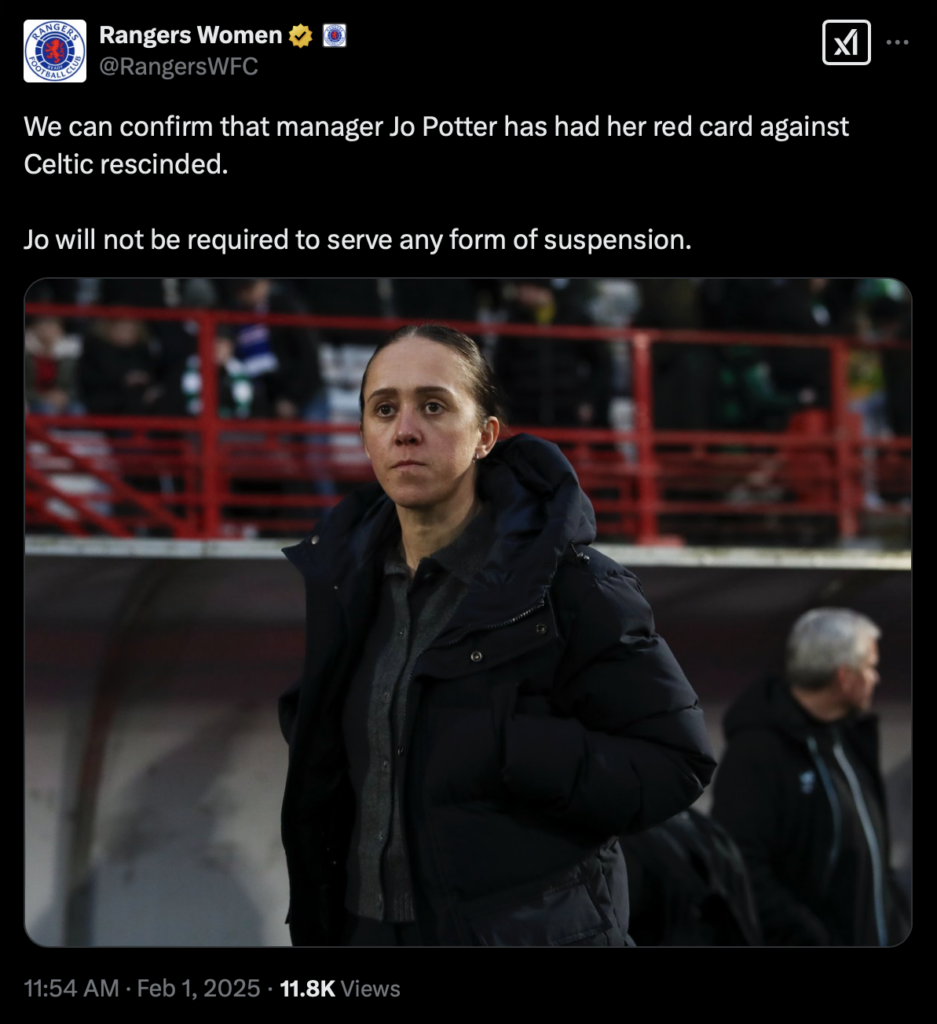
Task: Click the word Celtic in the post
Action: [x=58, y=164]
